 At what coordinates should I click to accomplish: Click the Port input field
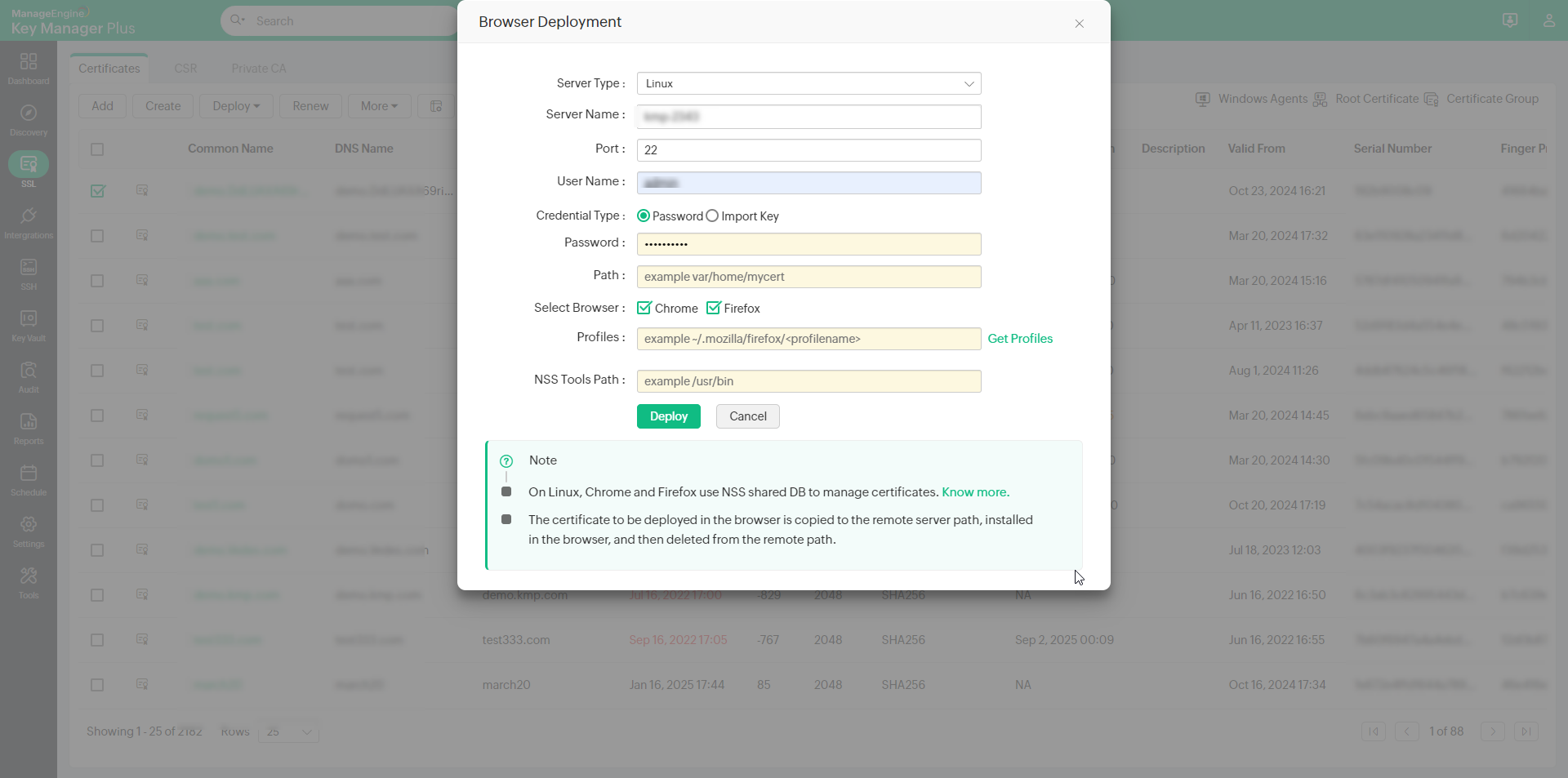pyautogui.click(x=808, y=150)
